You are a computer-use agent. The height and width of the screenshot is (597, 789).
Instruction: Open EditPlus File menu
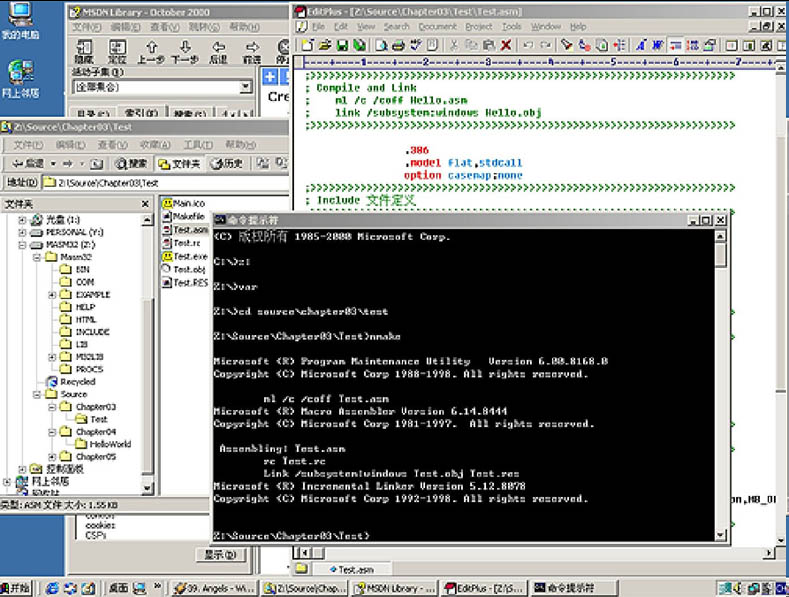318,27
